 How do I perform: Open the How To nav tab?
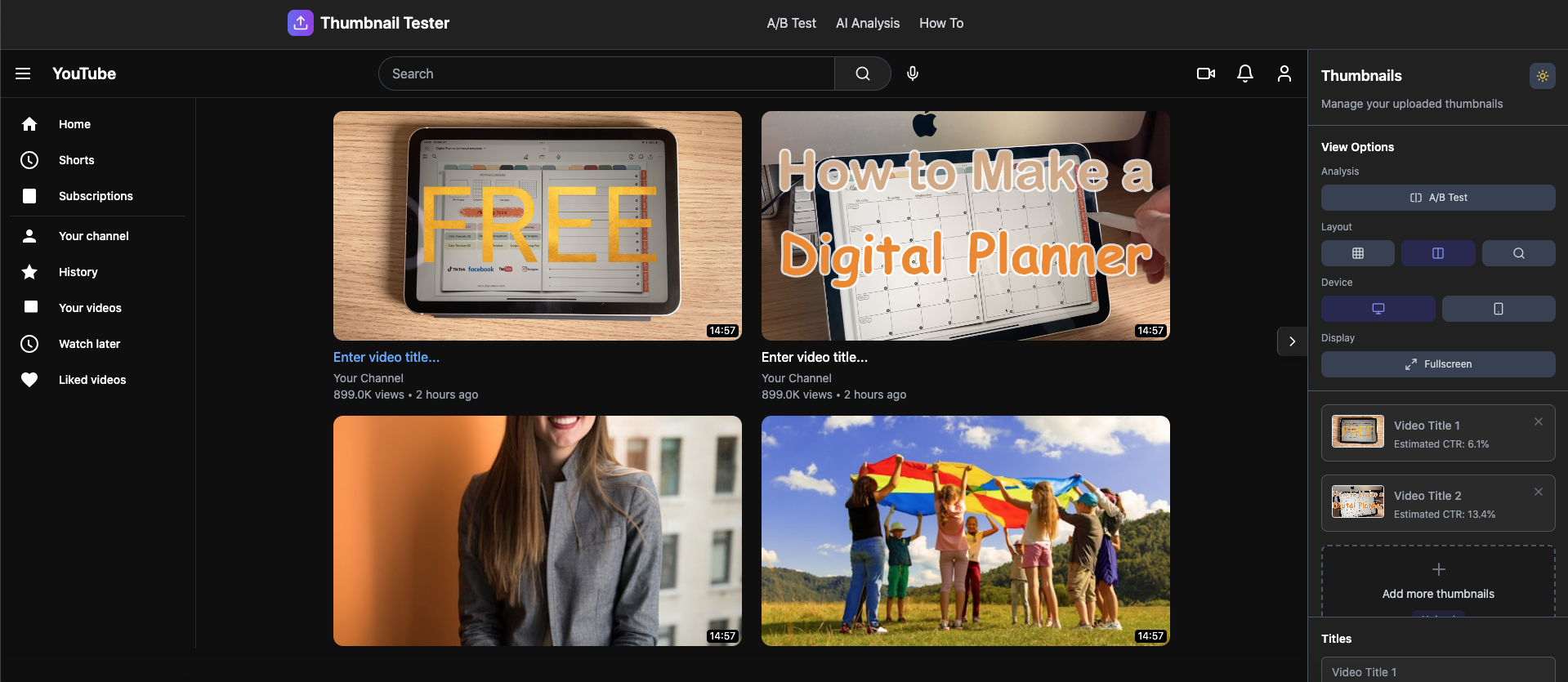pos(941,24)
